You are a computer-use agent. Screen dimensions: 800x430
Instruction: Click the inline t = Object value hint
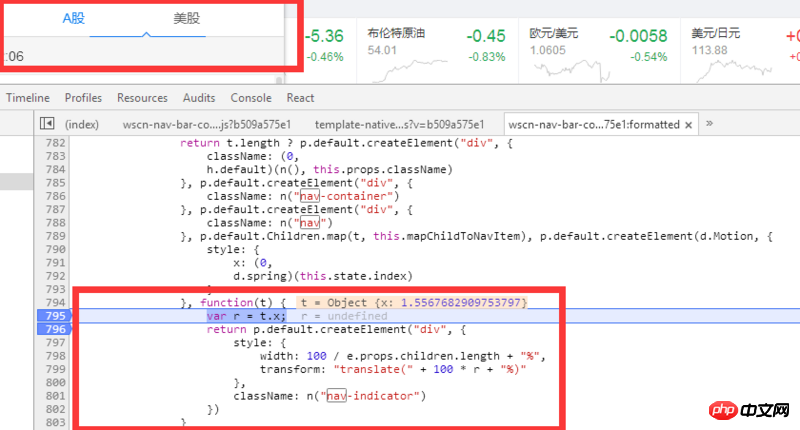click(411, 302)
